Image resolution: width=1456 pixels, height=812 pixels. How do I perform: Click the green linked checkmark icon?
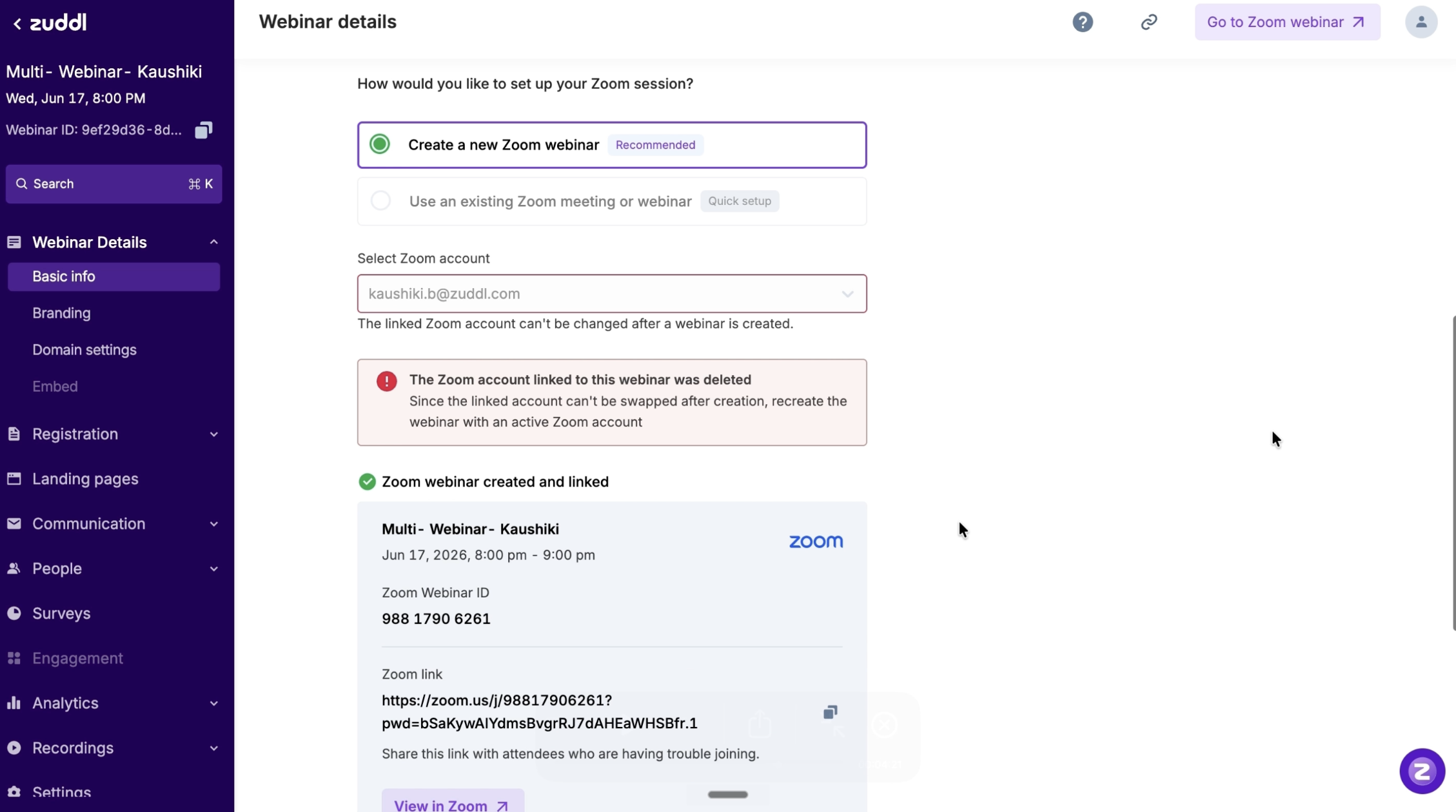coord(367,481)
